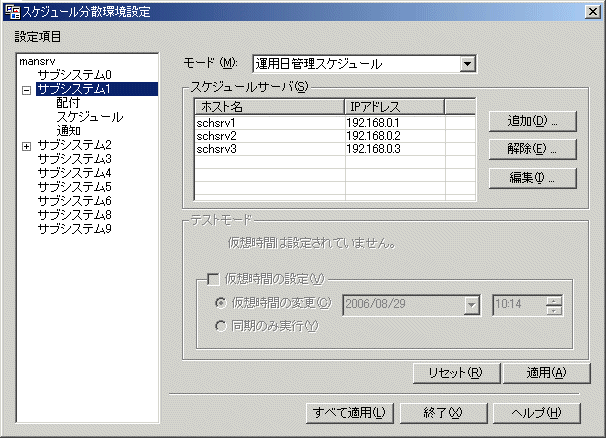Click IP address 192.168.0.1 cell

(x=395, y=123)
